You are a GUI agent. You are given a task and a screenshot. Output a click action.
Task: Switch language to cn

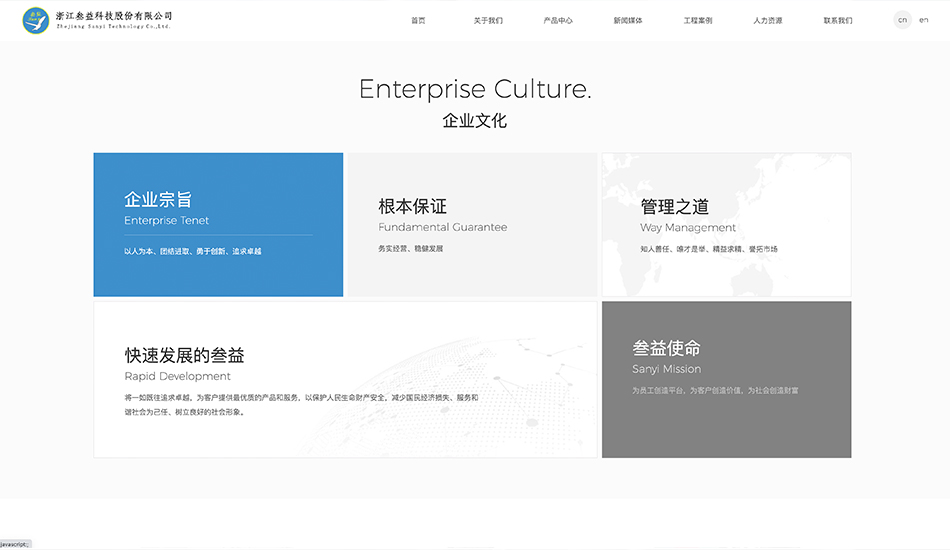[x=902, y=20]
